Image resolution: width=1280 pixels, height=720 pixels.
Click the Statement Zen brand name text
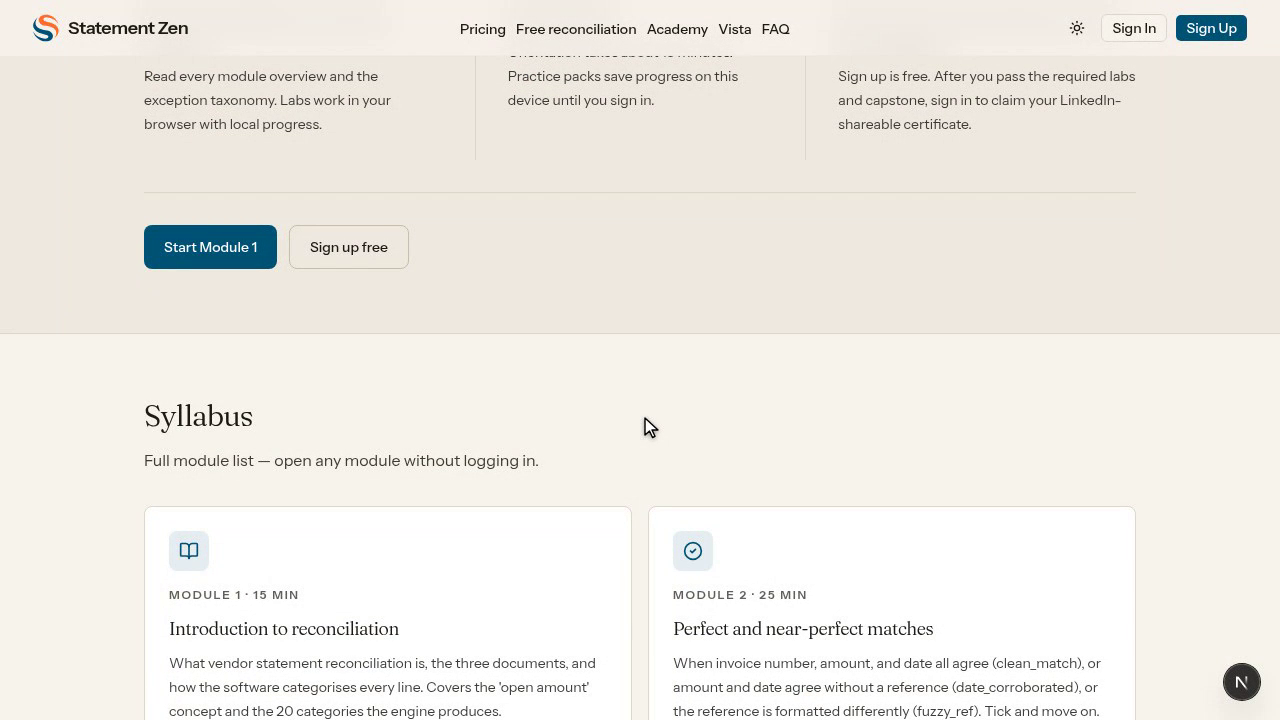(128, 28)
